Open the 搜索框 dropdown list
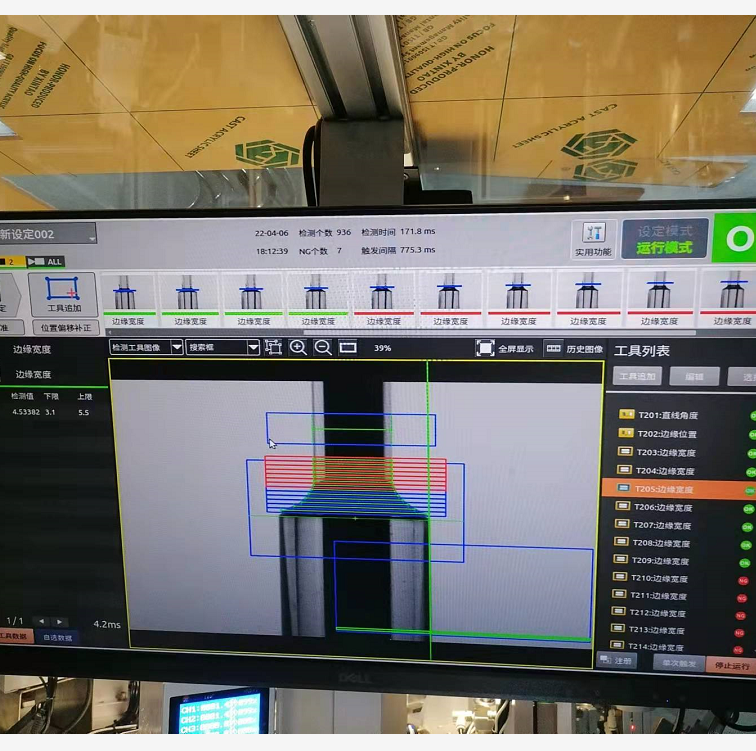The height and width of the screenshot is (751, 756). (253, 347)
